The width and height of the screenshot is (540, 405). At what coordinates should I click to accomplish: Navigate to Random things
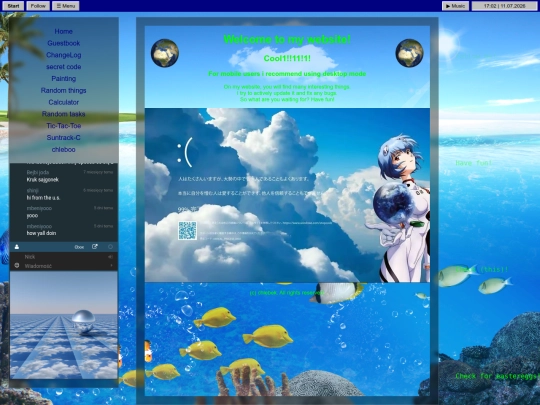(x=63, y=90)
